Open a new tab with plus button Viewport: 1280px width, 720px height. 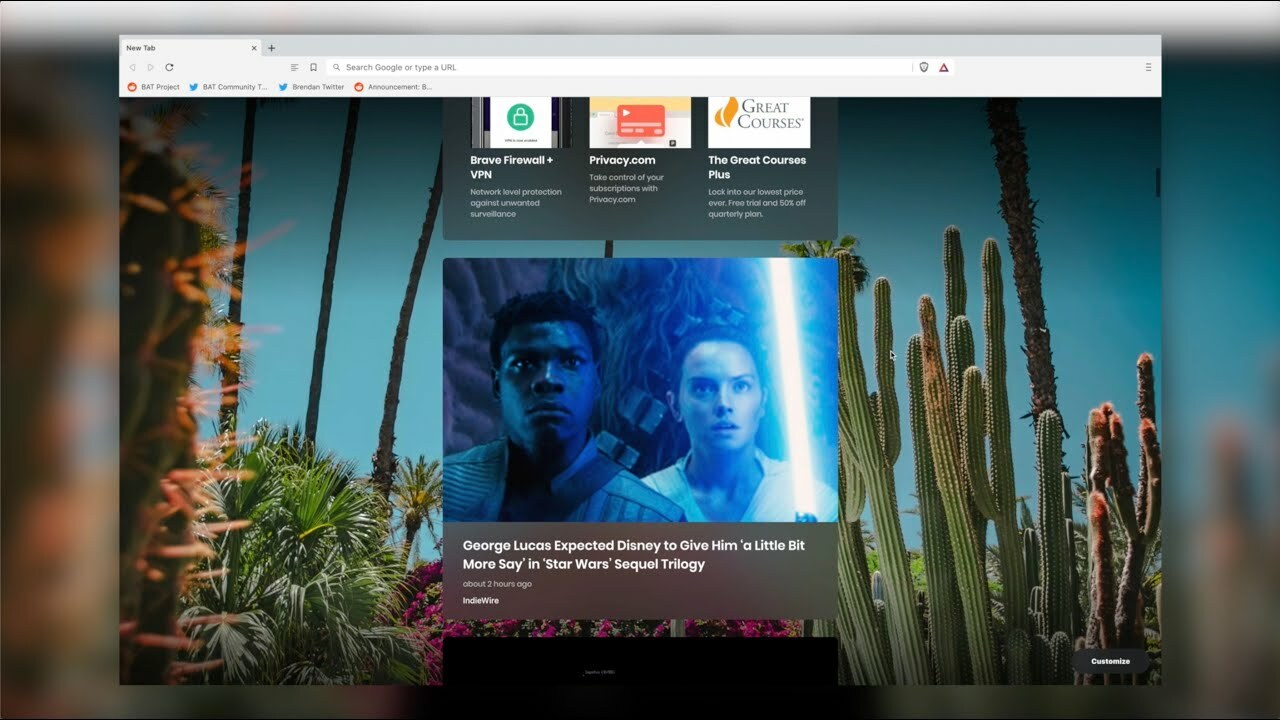[271, 48]
